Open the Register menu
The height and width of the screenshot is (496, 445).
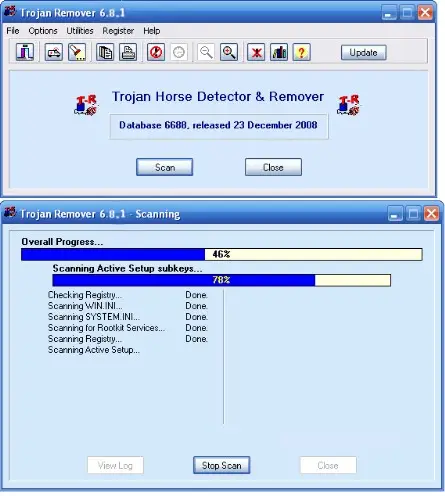(118, 31)
